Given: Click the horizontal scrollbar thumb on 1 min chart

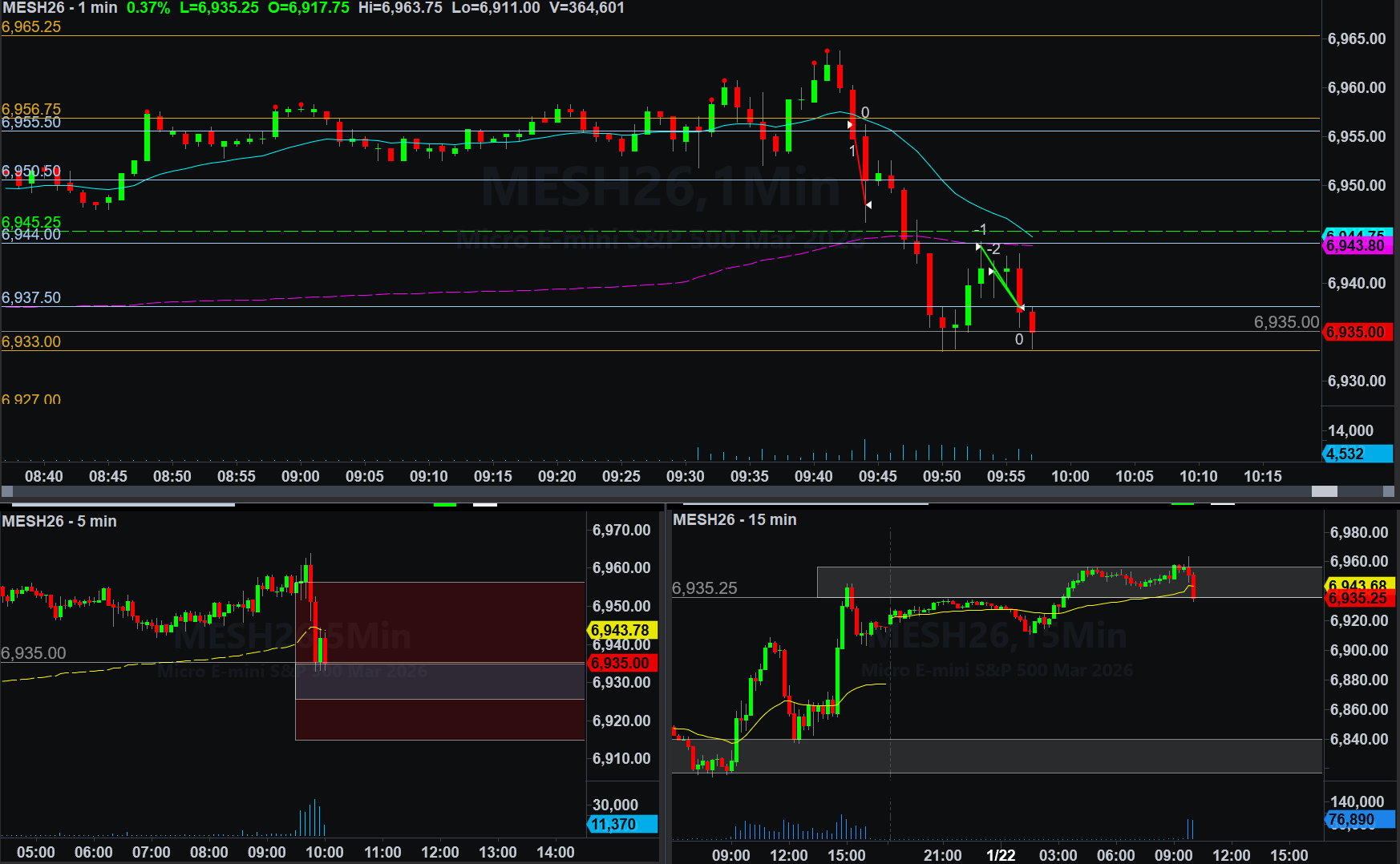Looking at the screenshot, I should (x=1324, y=491).
